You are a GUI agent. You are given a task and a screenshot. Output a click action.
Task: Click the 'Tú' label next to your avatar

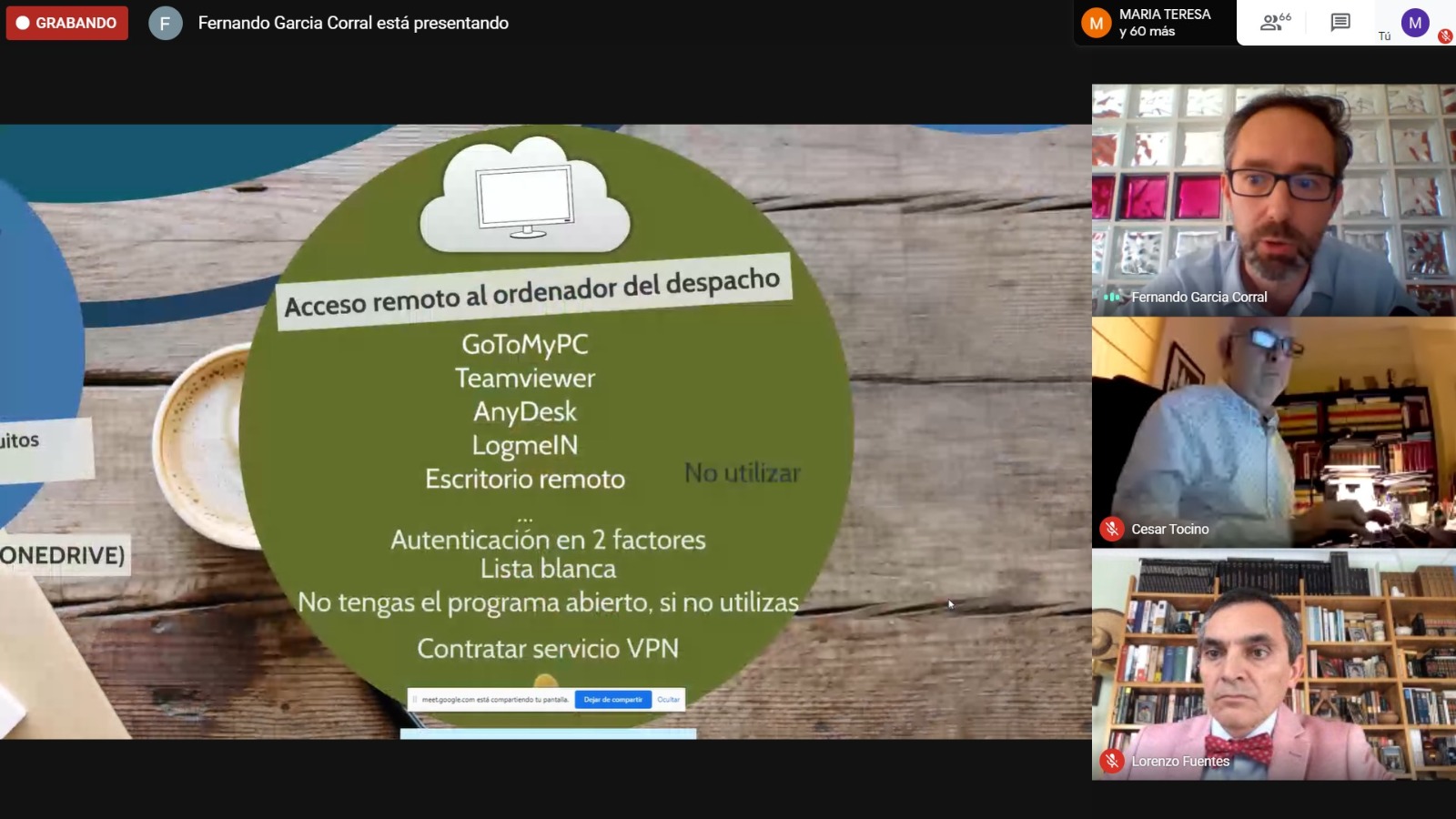point(1384,36)
